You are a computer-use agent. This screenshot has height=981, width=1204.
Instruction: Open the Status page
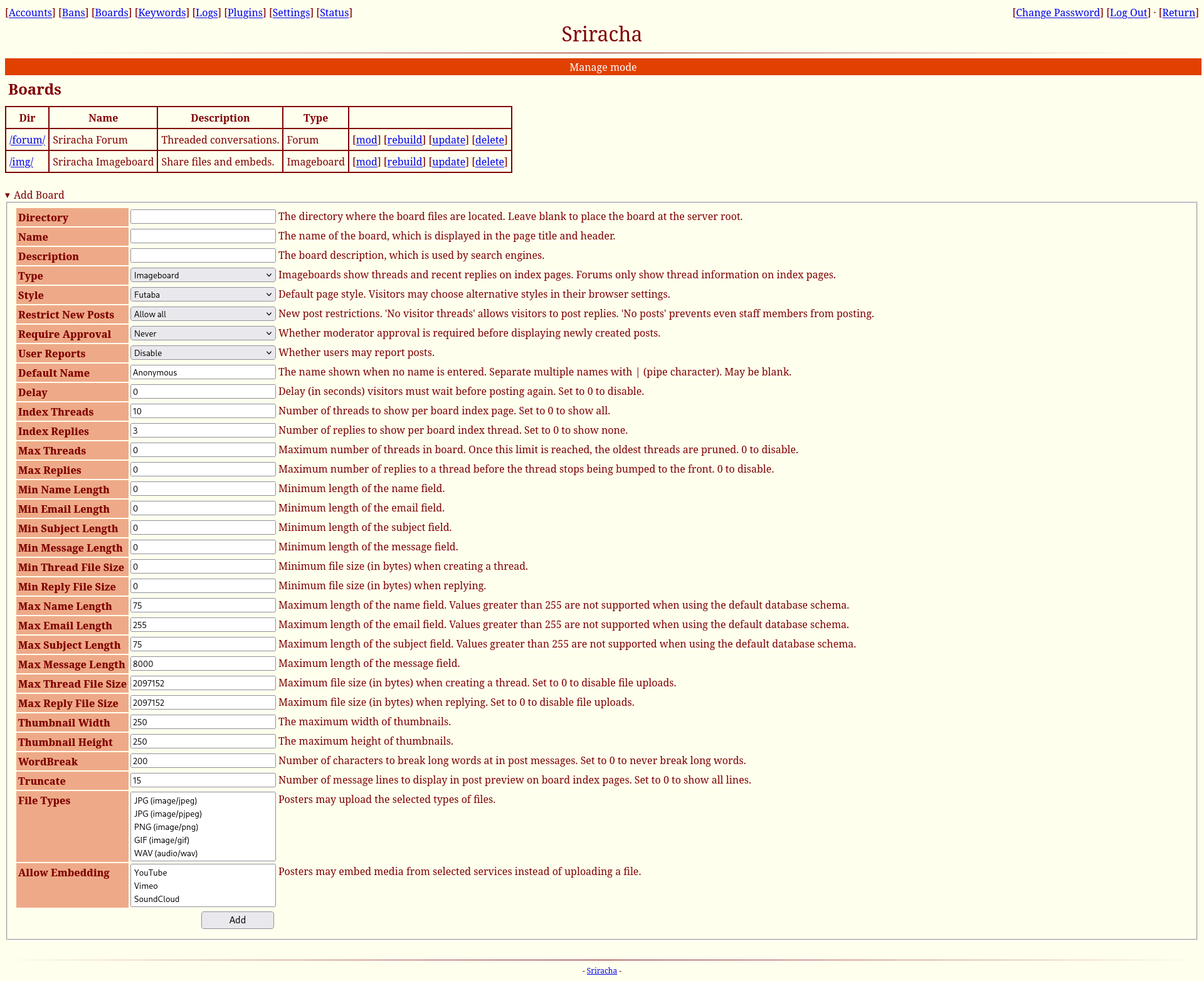334,13
